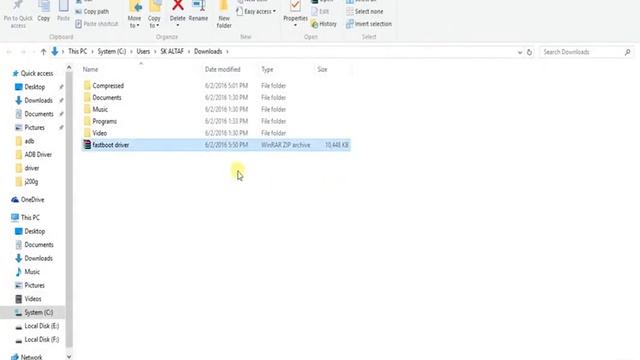Open the adb folder in navigation pane
640x360 pixels.
pyautogui.click(x=29, y=141)
